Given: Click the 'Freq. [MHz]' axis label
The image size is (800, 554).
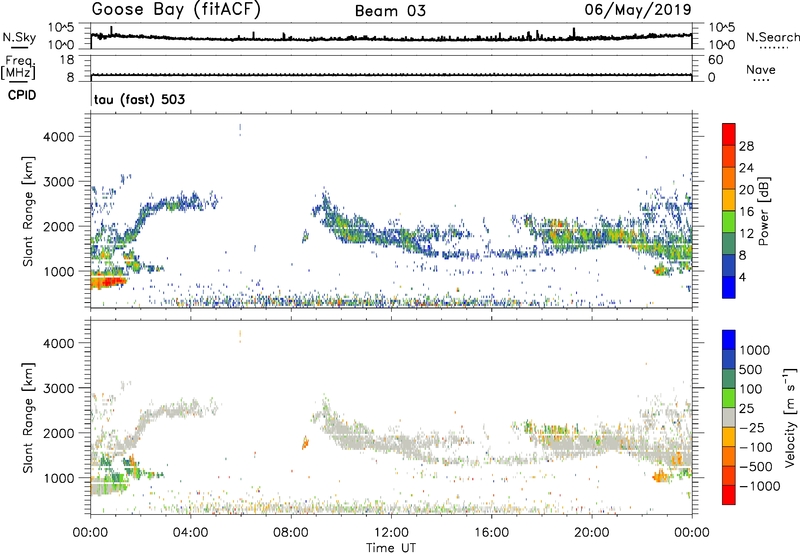Looking at the screenshot, I should pos(18,68).
